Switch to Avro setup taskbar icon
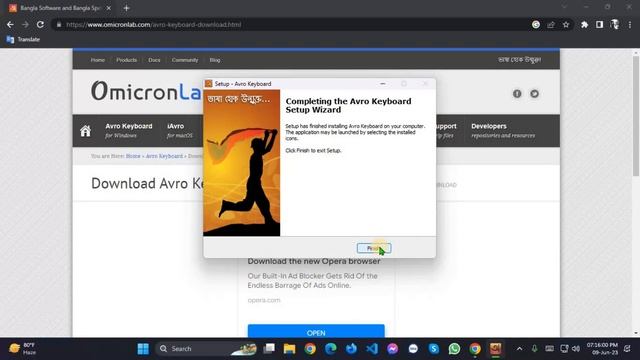The image size is (640, 360). click(x=496, y=349)
